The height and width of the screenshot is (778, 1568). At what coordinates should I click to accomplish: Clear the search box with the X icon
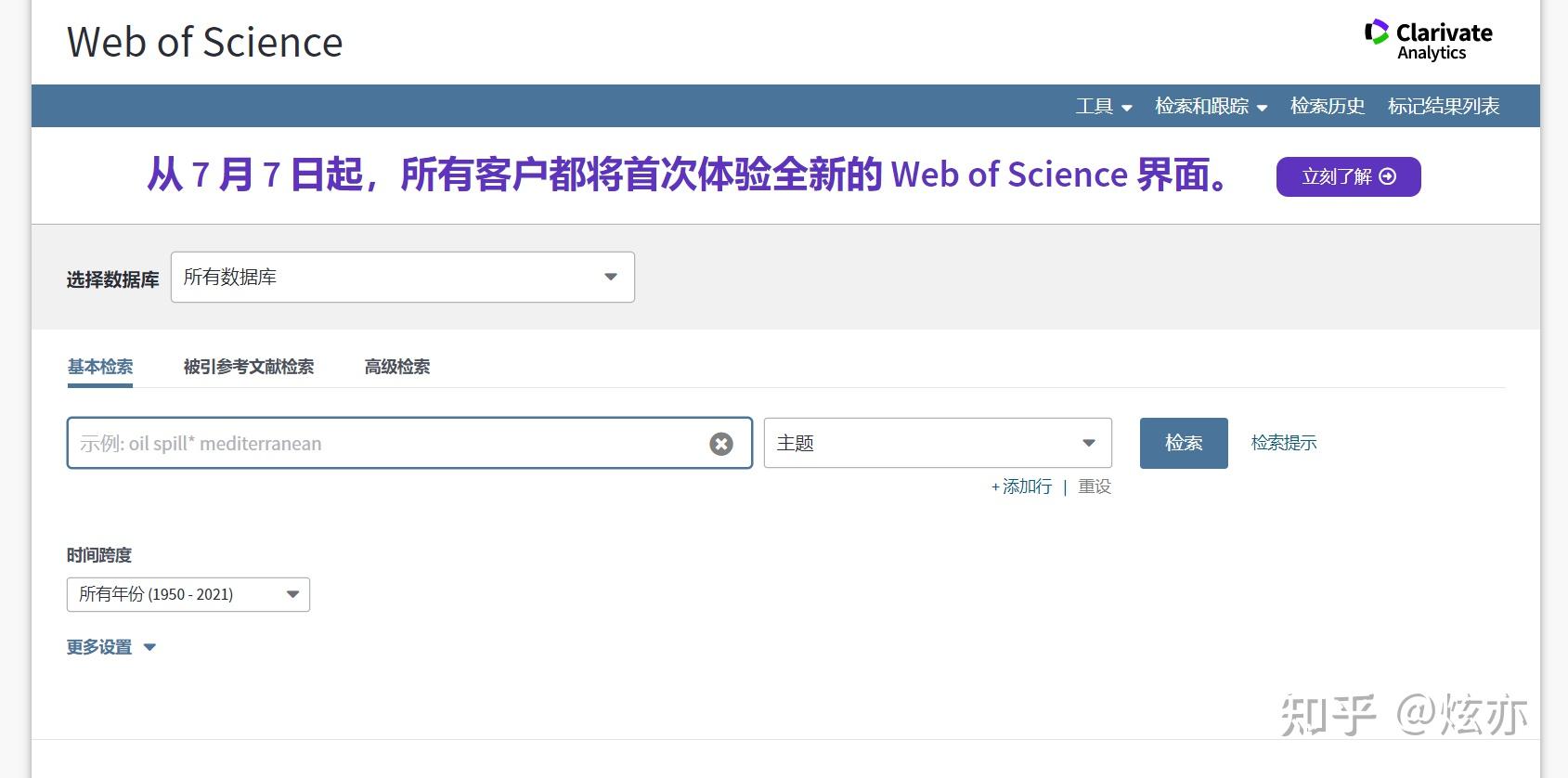tap(721, 444)
